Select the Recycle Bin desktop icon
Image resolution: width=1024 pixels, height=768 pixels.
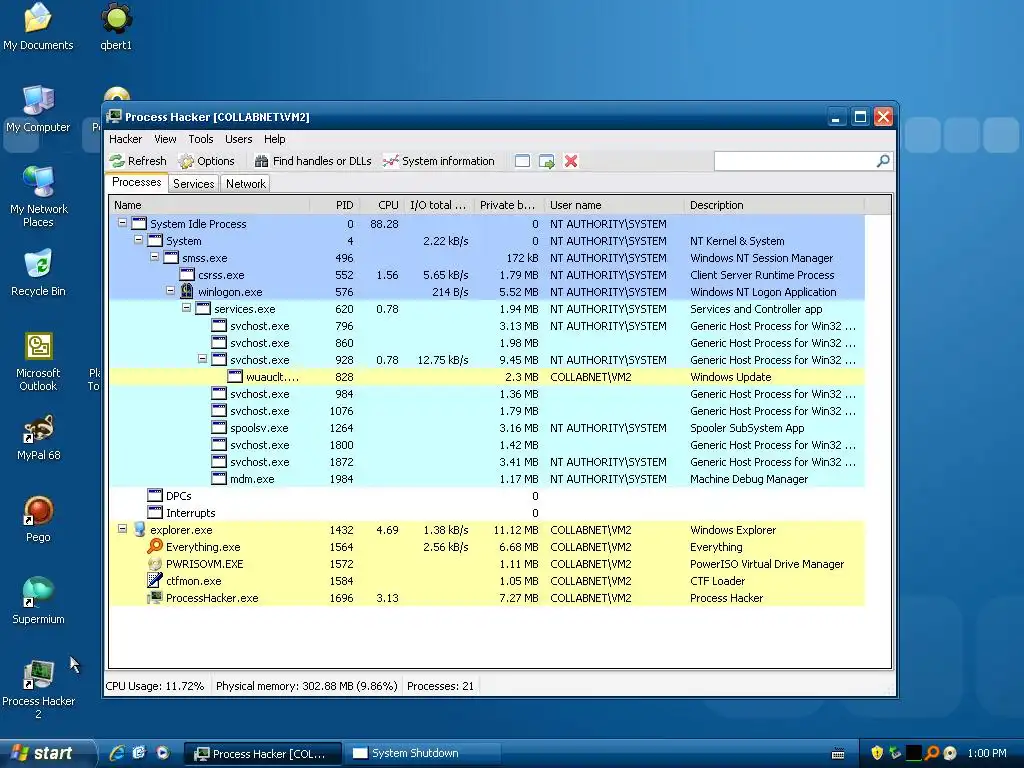pos(38,273)
